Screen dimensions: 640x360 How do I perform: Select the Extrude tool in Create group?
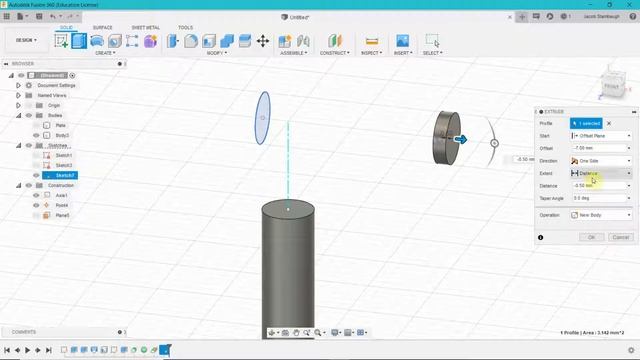(79, 41)
